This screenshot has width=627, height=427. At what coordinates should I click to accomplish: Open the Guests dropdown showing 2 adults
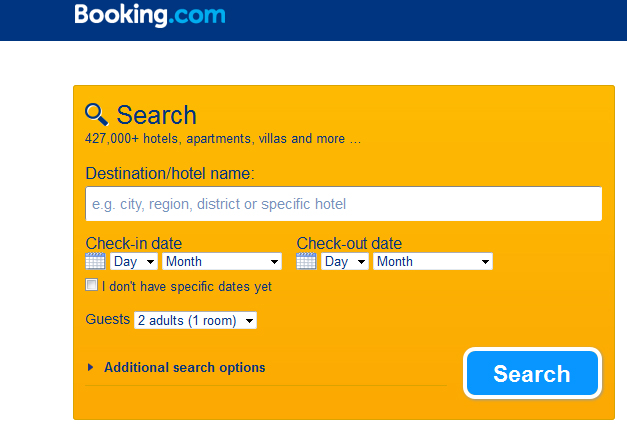click(196, 321)
